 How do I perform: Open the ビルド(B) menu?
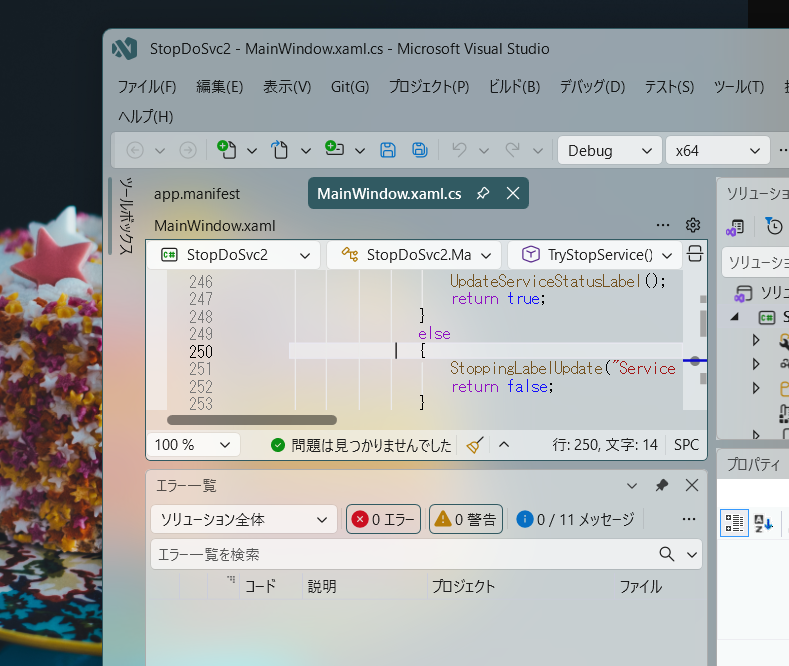pos(514,87)
